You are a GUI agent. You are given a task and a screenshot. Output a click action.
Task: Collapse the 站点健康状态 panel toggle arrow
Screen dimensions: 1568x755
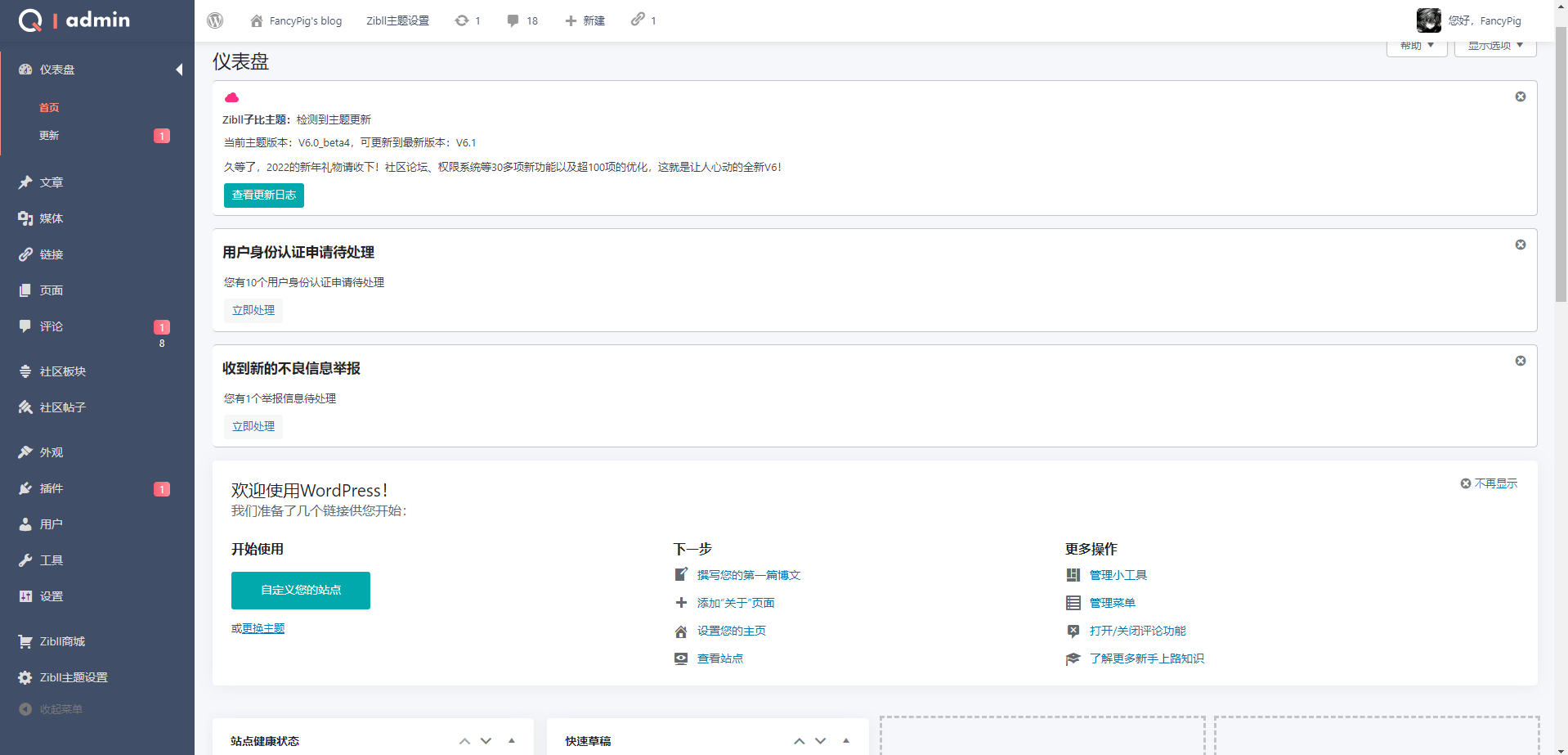pyautogui.click(x=512, y=740)
